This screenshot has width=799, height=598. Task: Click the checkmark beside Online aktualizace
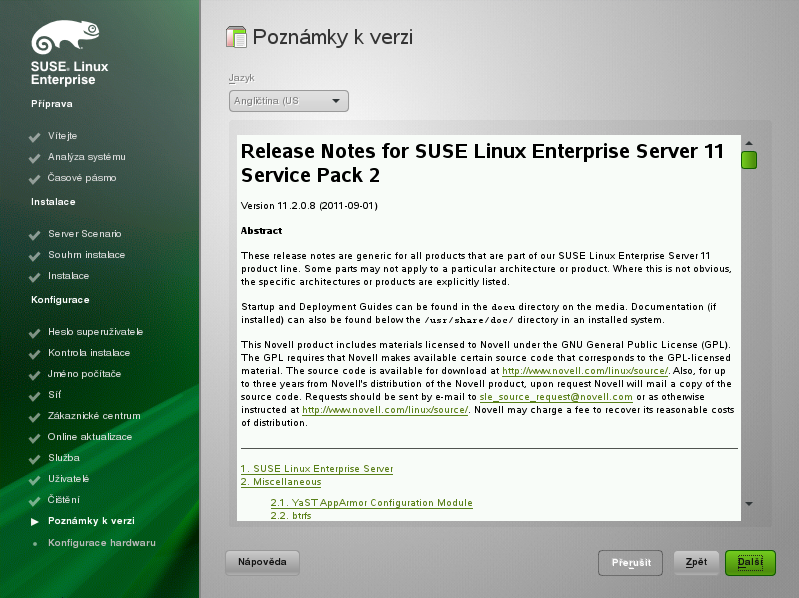35,438
